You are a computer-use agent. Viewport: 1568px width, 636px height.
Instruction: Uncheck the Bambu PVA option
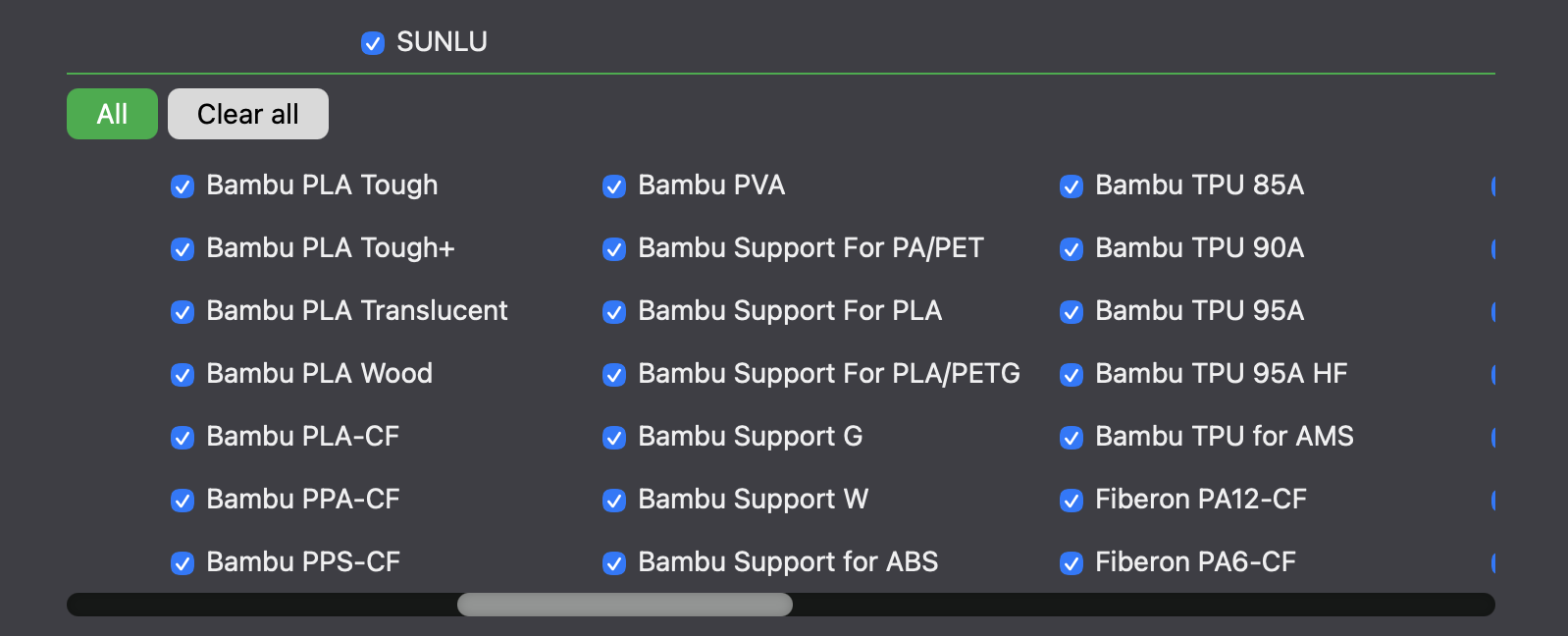(x=614, y=186)
